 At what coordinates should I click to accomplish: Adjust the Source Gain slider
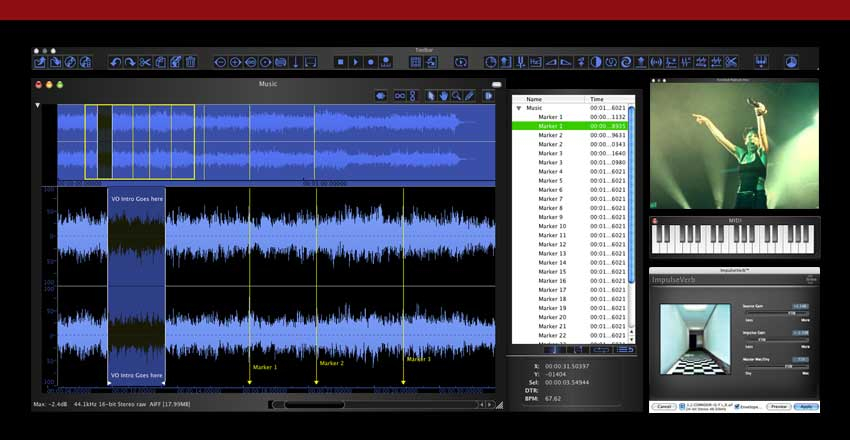point(790,314)
